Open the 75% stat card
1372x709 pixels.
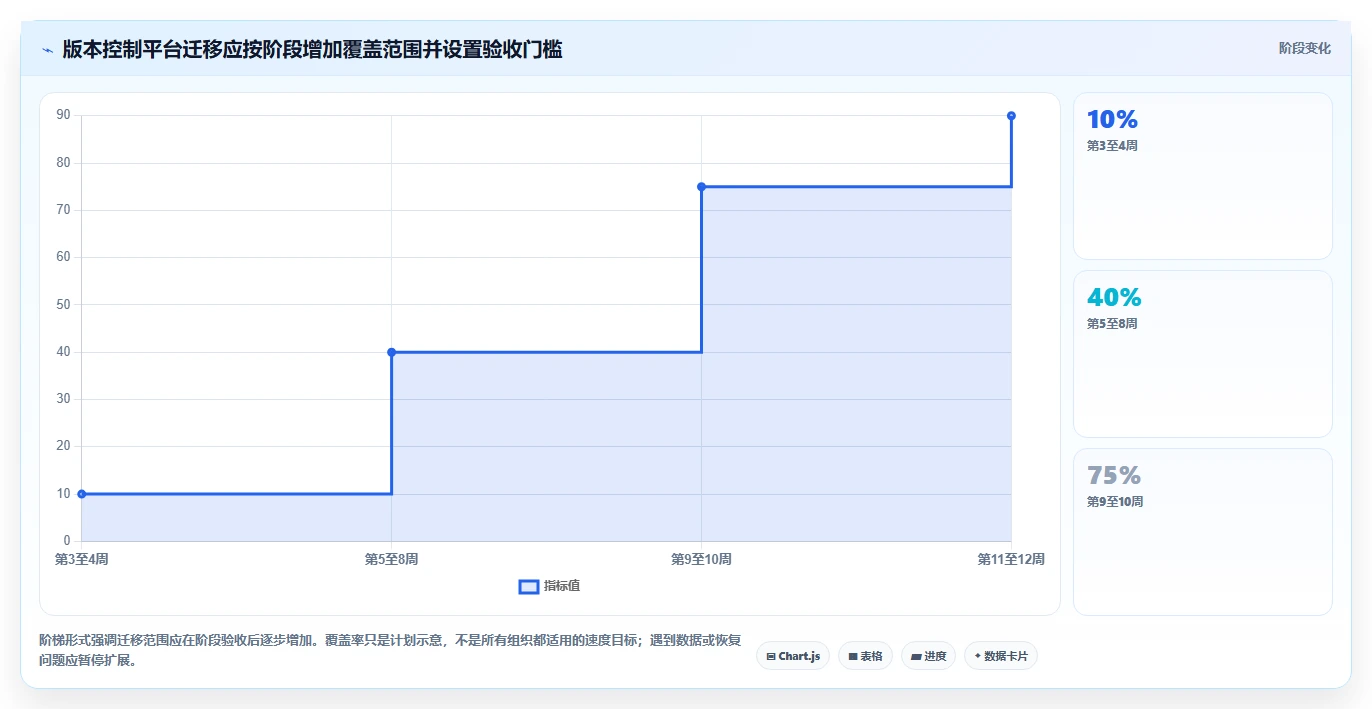click(x=1202, y=532)
